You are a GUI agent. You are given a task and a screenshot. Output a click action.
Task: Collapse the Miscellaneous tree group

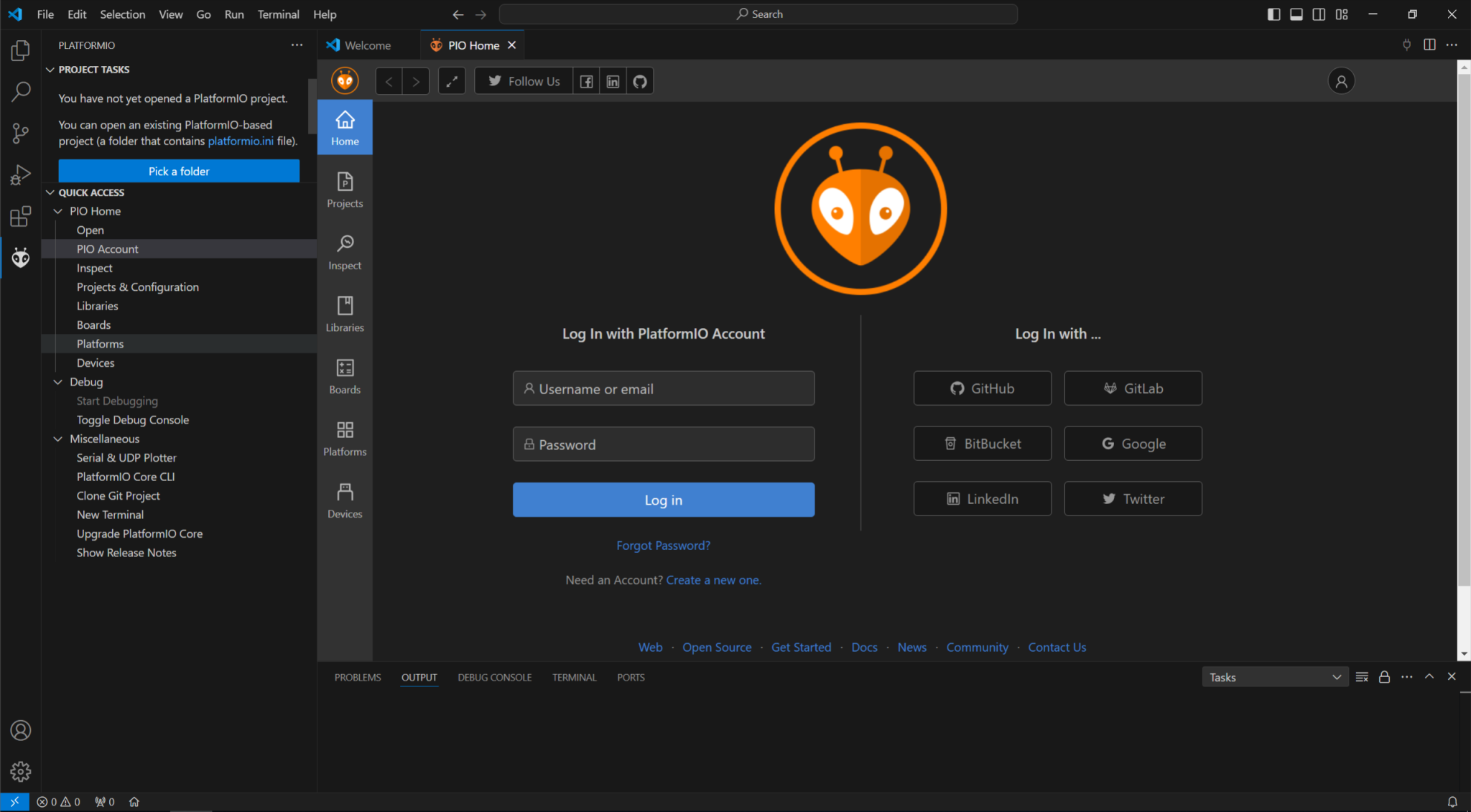point(58,439)
